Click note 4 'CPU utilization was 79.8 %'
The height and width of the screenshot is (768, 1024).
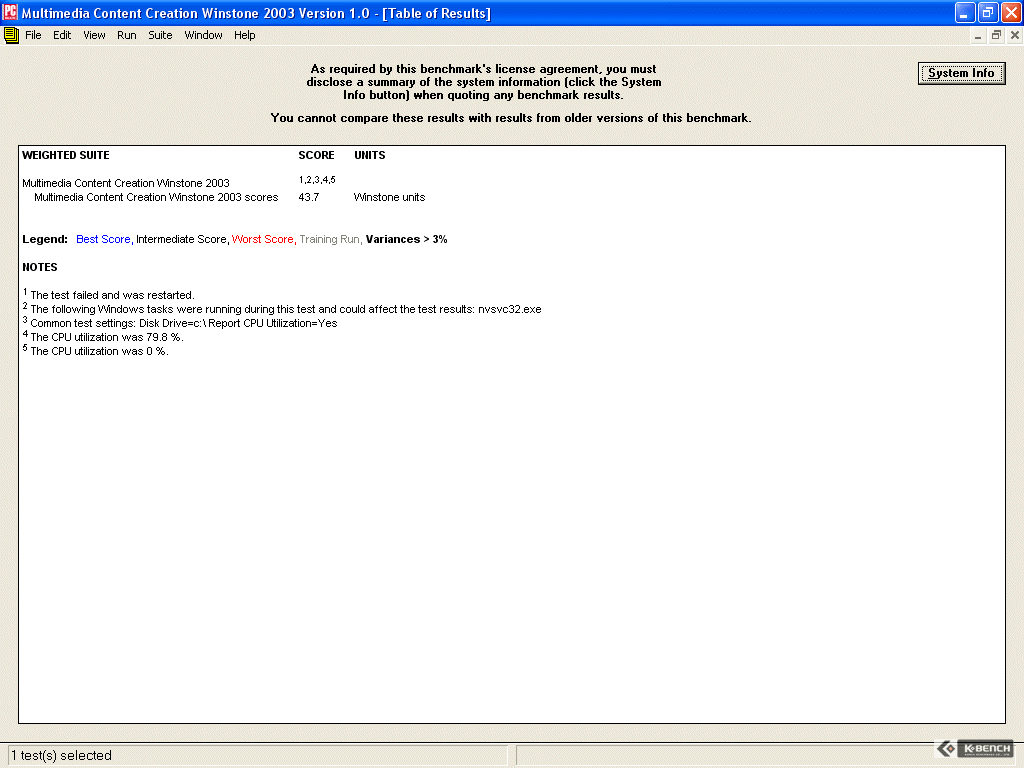click(103, 337)
